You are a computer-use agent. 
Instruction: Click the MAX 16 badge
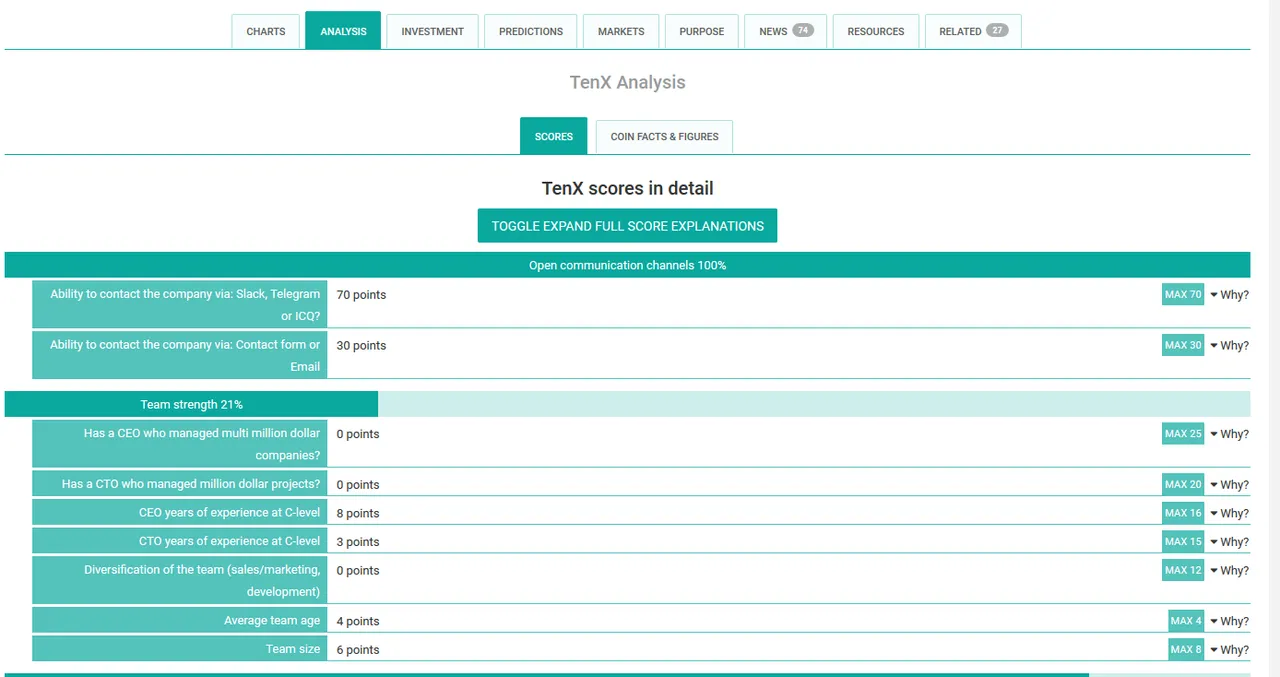coord(1183,513)
